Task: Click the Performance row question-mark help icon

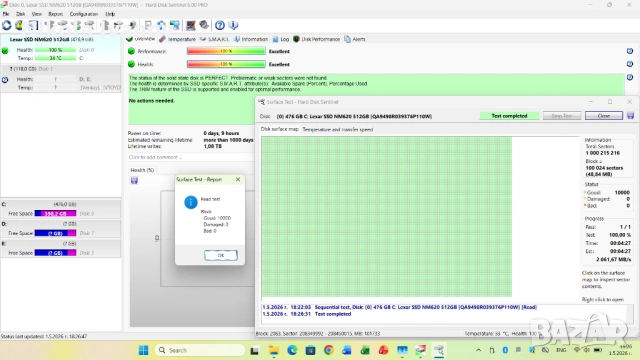Action: 630,51
